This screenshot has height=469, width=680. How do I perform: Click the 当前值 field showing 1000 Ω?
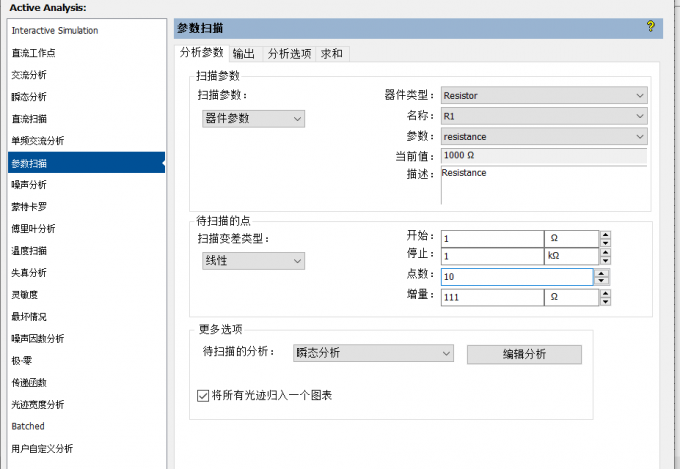pyautogui.click(x=544, y=156)
